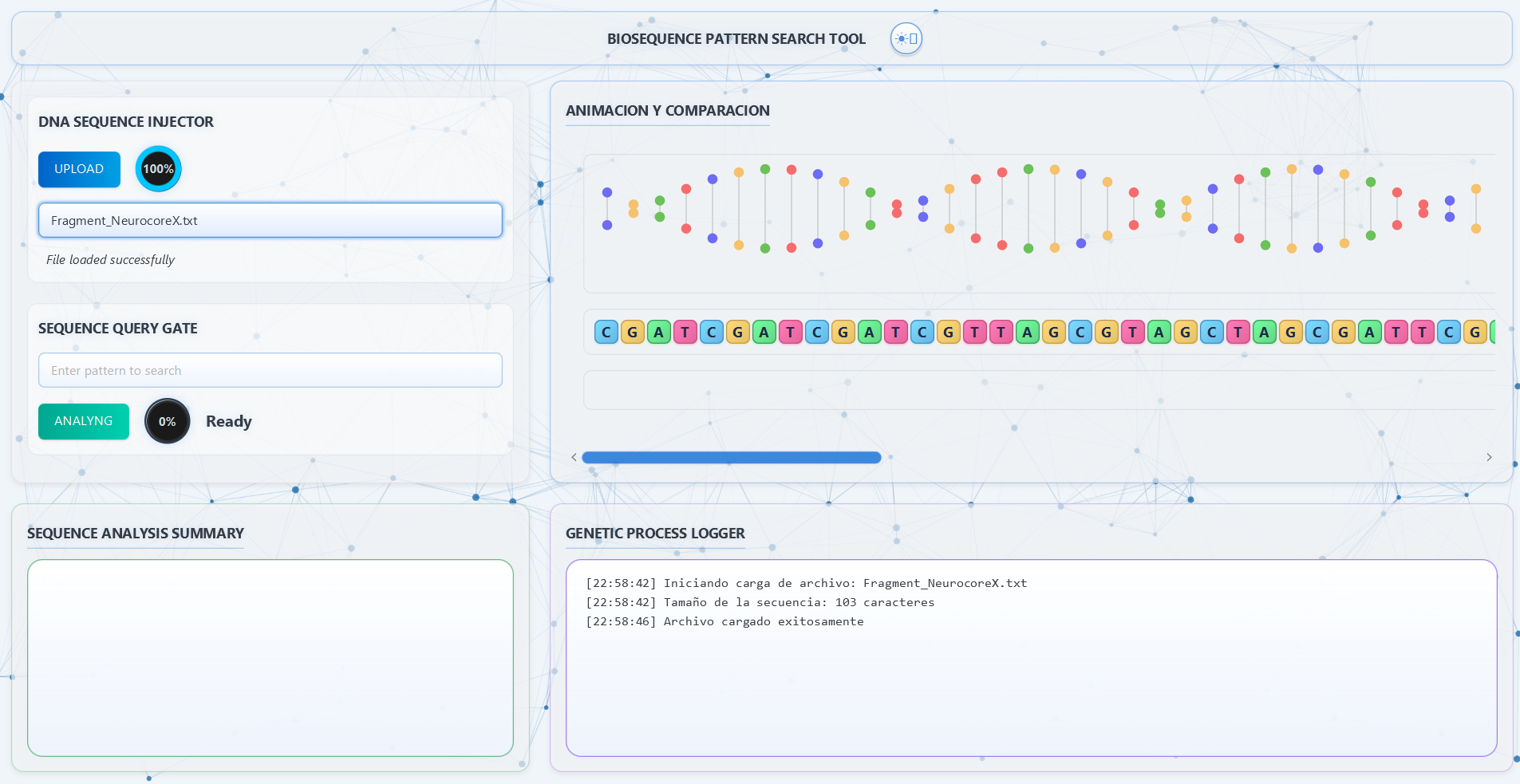1520x784 pixels.
Task: Click inside the Sequence Analysis Summary box
Action: pos(270,658)
